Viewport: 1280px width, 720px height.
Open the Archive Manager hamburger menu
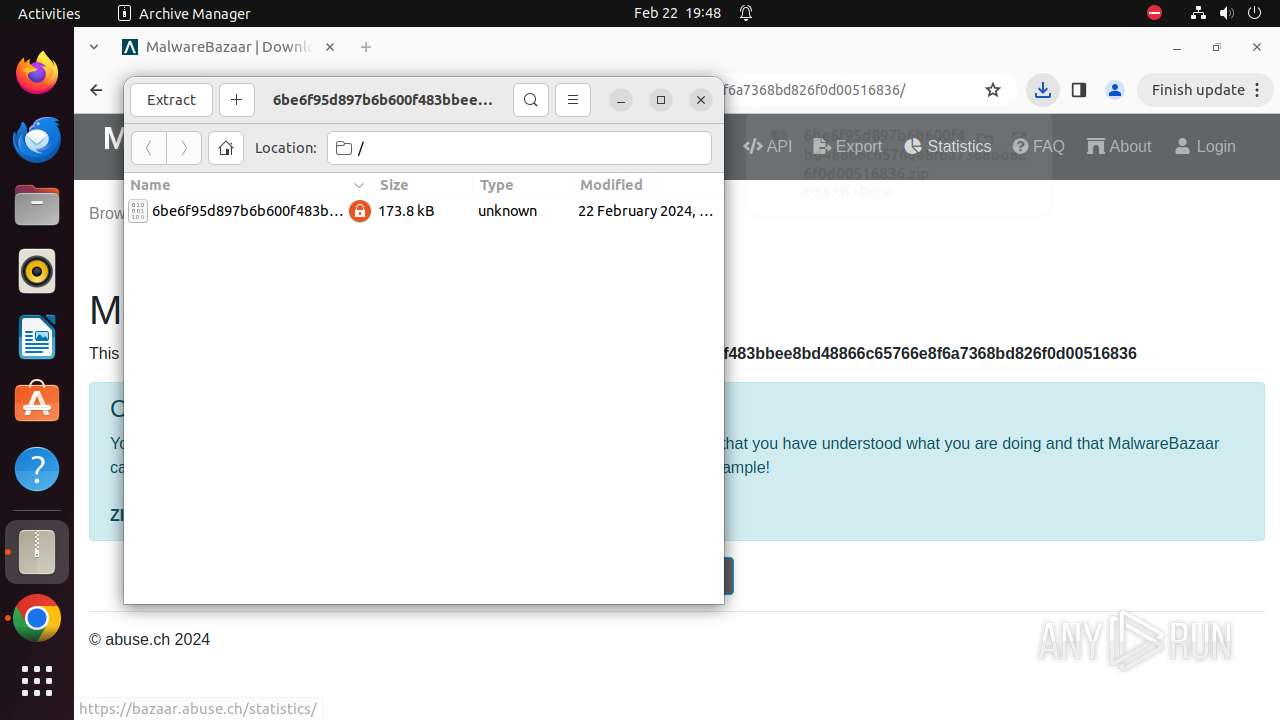[x=573, y=100]
